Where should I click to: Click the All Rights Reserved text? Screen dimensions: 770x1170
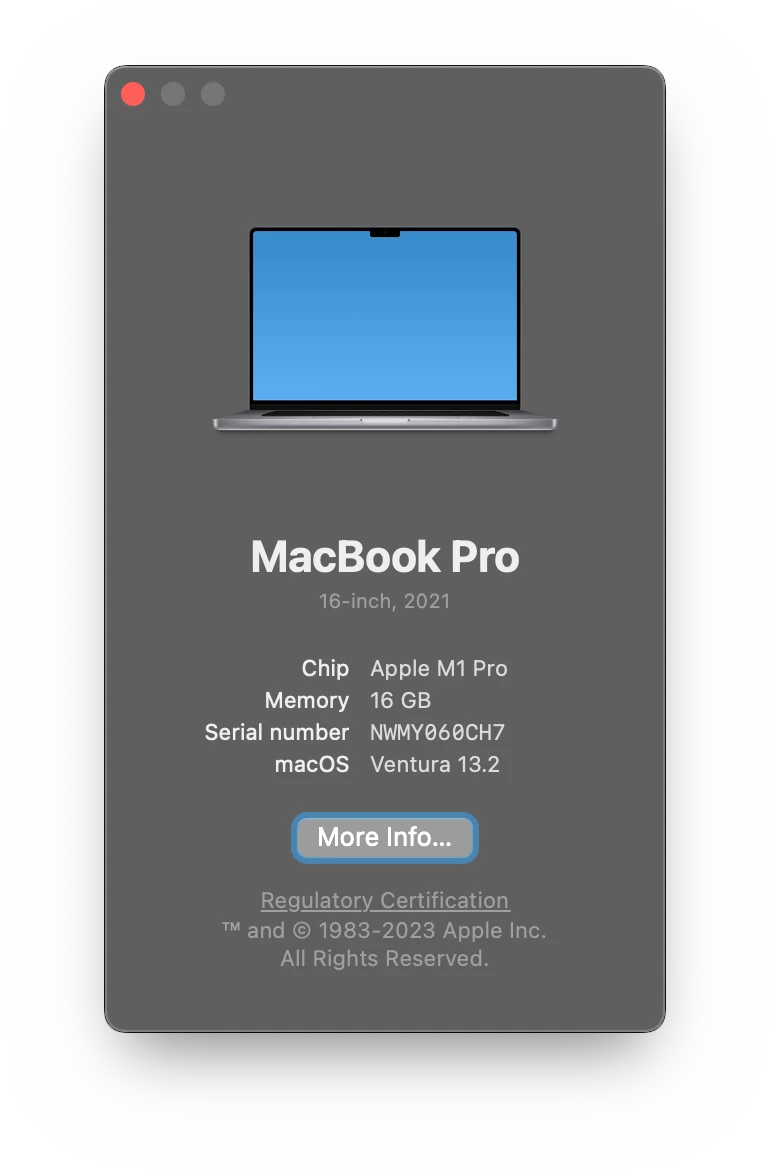[x=384, y=958]
